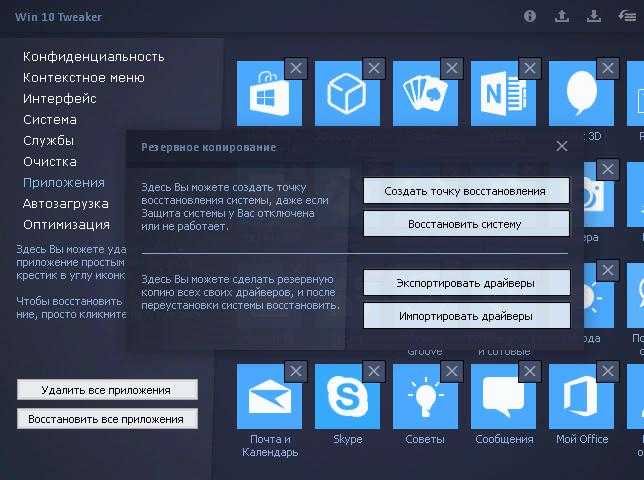644x480 pixels.
Task: Click the Почта и Календарь label
Action: tap(270, 446)
